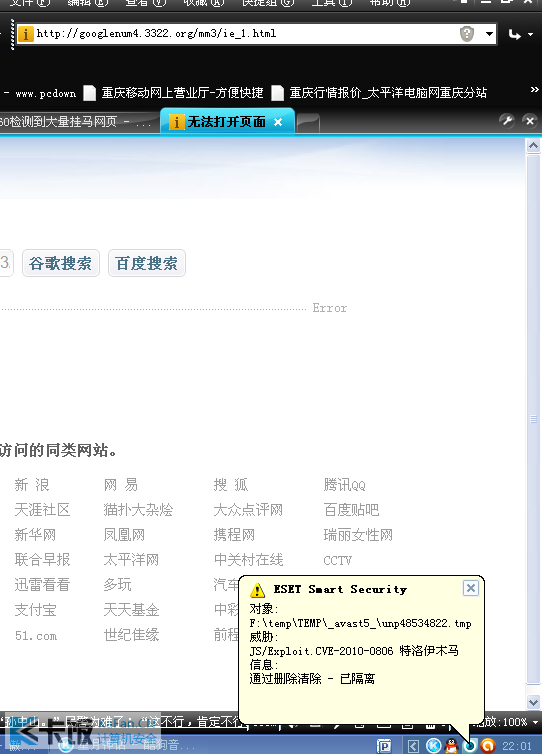542x754 pixels.
Task: Open the 瑞丽女性网 link
Action: pyautogui.click(x=358, y=535)
